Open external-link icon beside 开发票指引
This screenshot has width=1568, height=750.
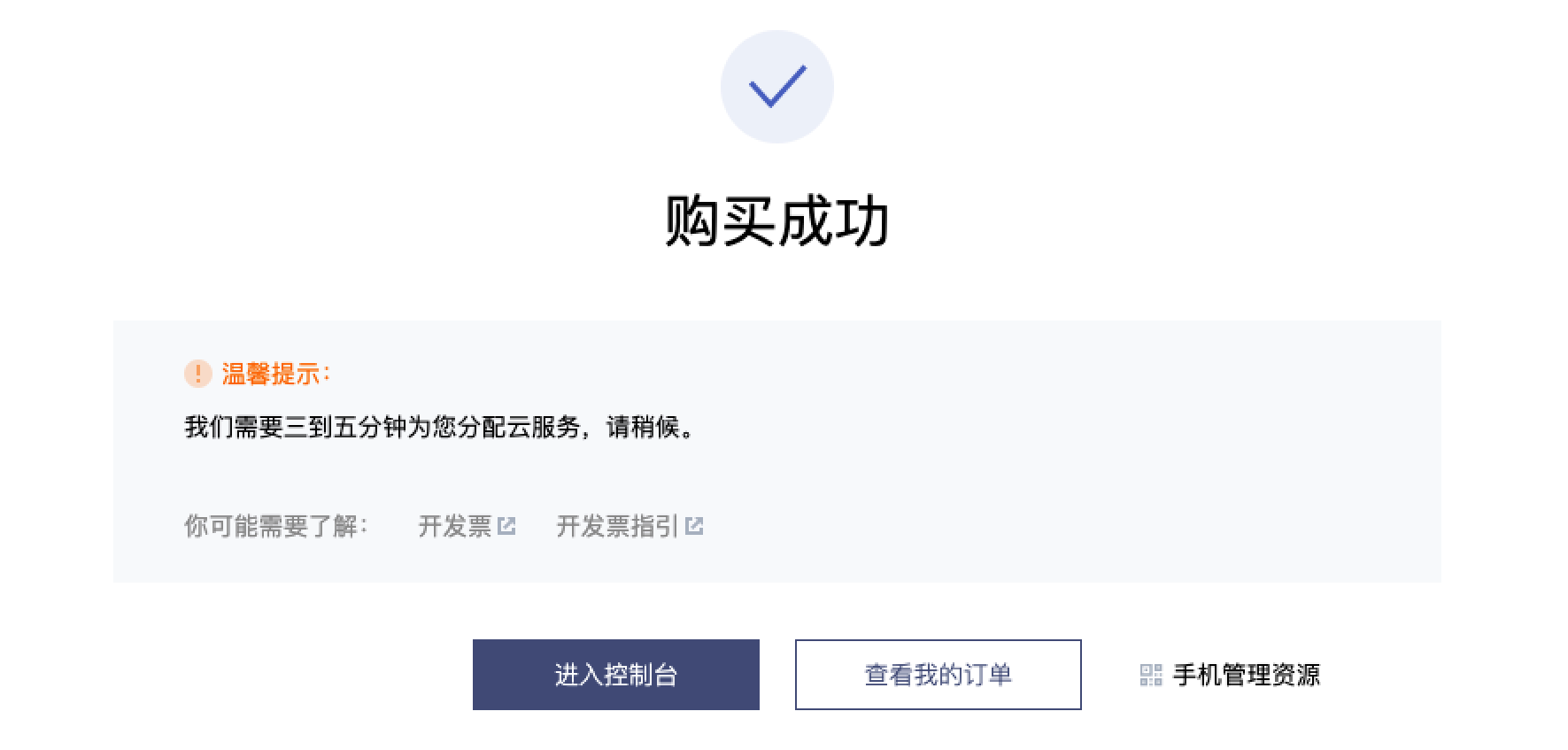[694, 526]
